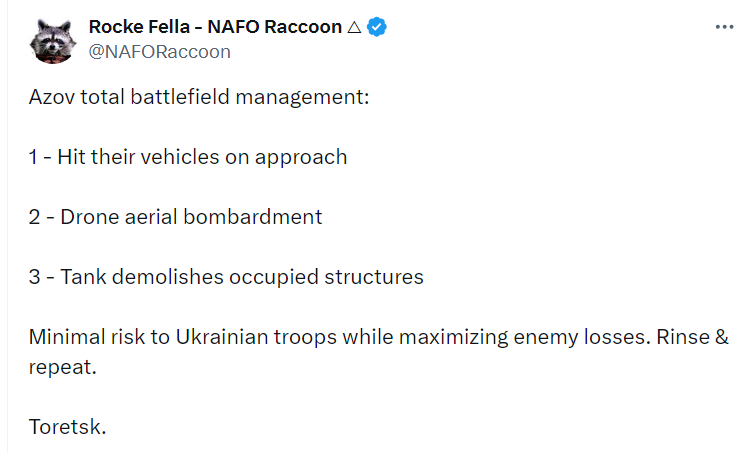734x452 pixels.
Task: Click the 'Toretsk.' closing line
Action: pyautogui.click(x=67, y=427)
